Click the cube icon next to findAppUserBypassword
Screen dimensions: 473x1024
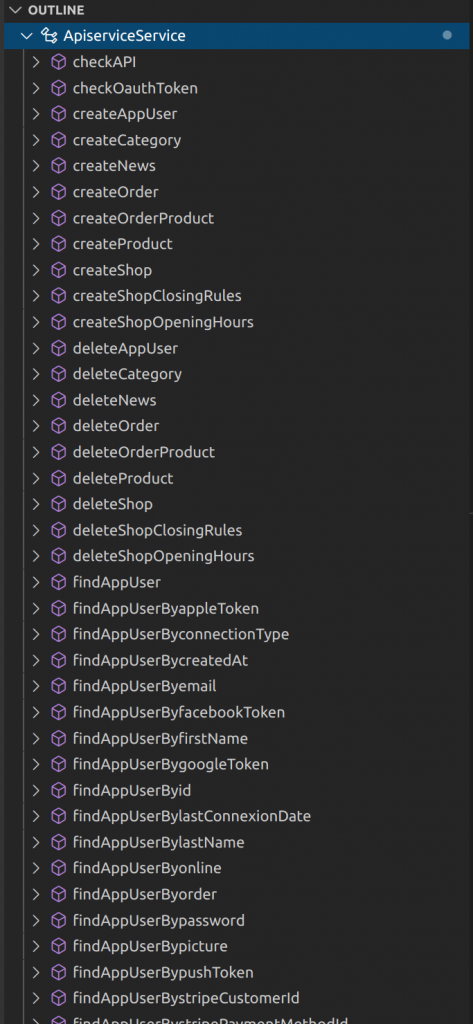pyautogui.click(x=59, y=920)
